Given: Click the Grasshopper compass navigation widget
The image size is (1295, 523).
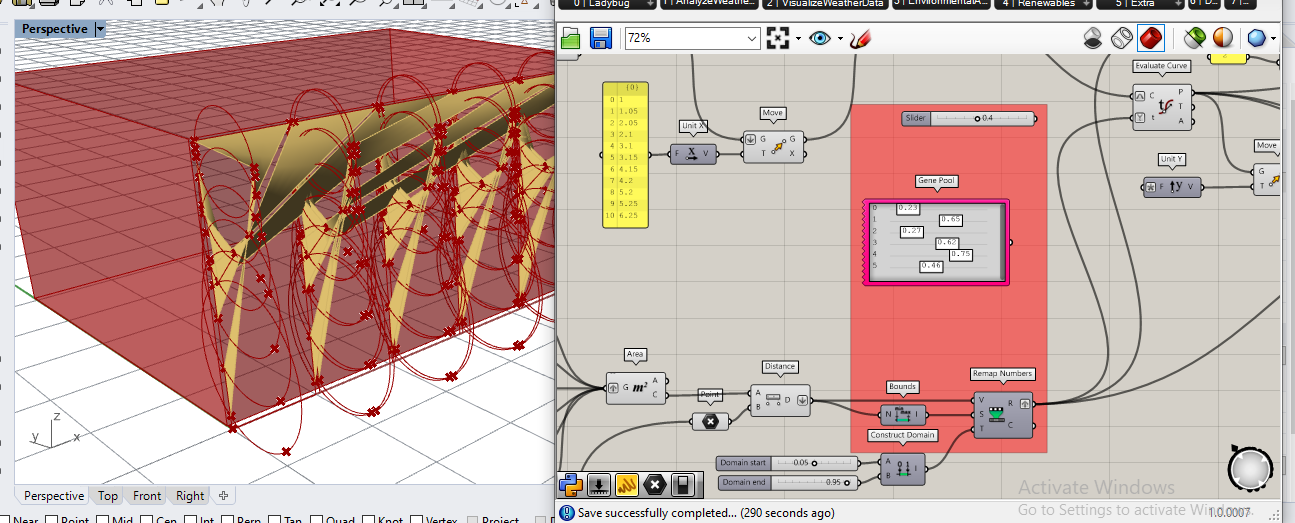Looking at the screenshot, I should (x=1251, y=468).
